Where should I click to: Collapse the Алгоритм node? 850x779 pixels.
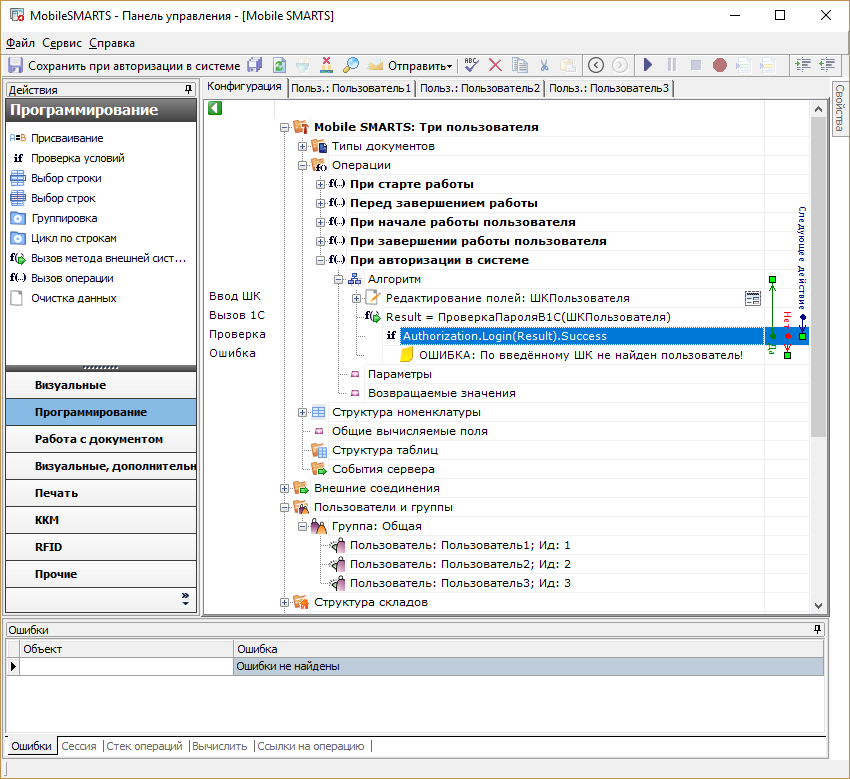[x=338, y=279]
